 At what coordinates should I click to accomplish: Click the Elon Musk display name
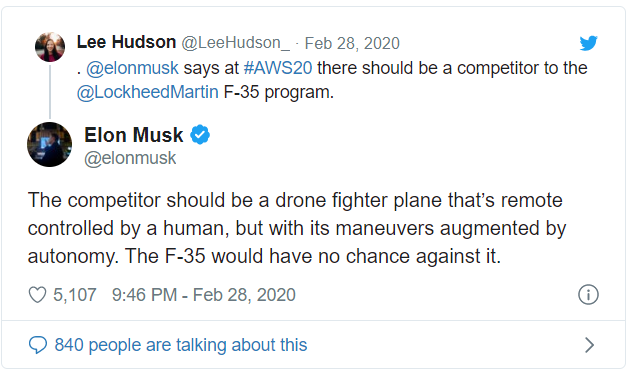[134, 135]
